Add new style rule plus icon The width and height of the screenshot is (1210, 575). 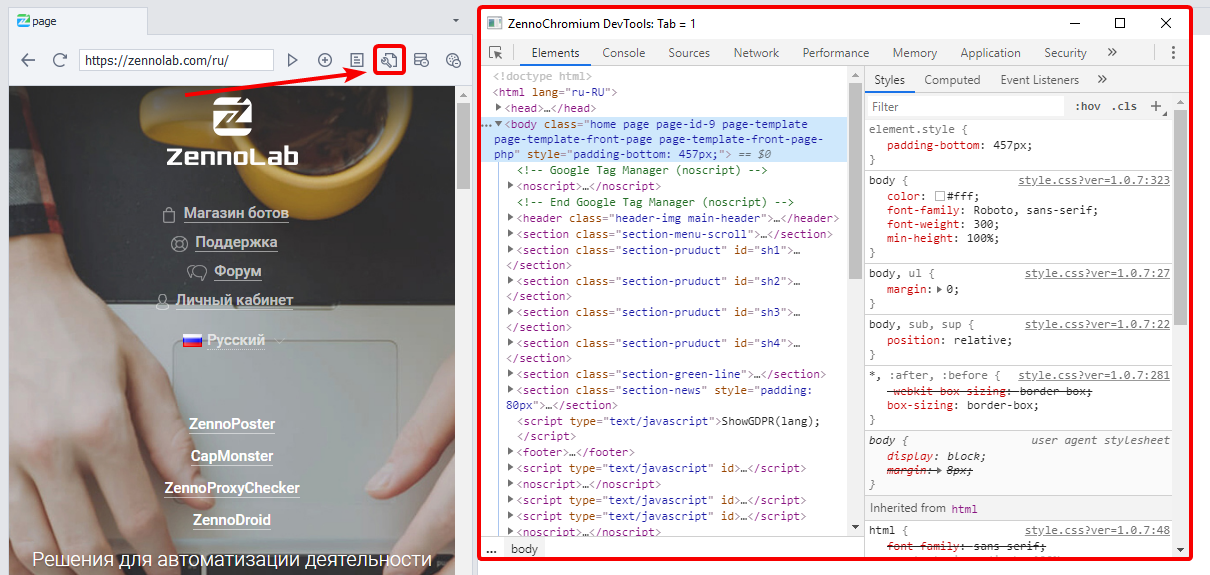pyautogui.click(x=1156, y=106)
